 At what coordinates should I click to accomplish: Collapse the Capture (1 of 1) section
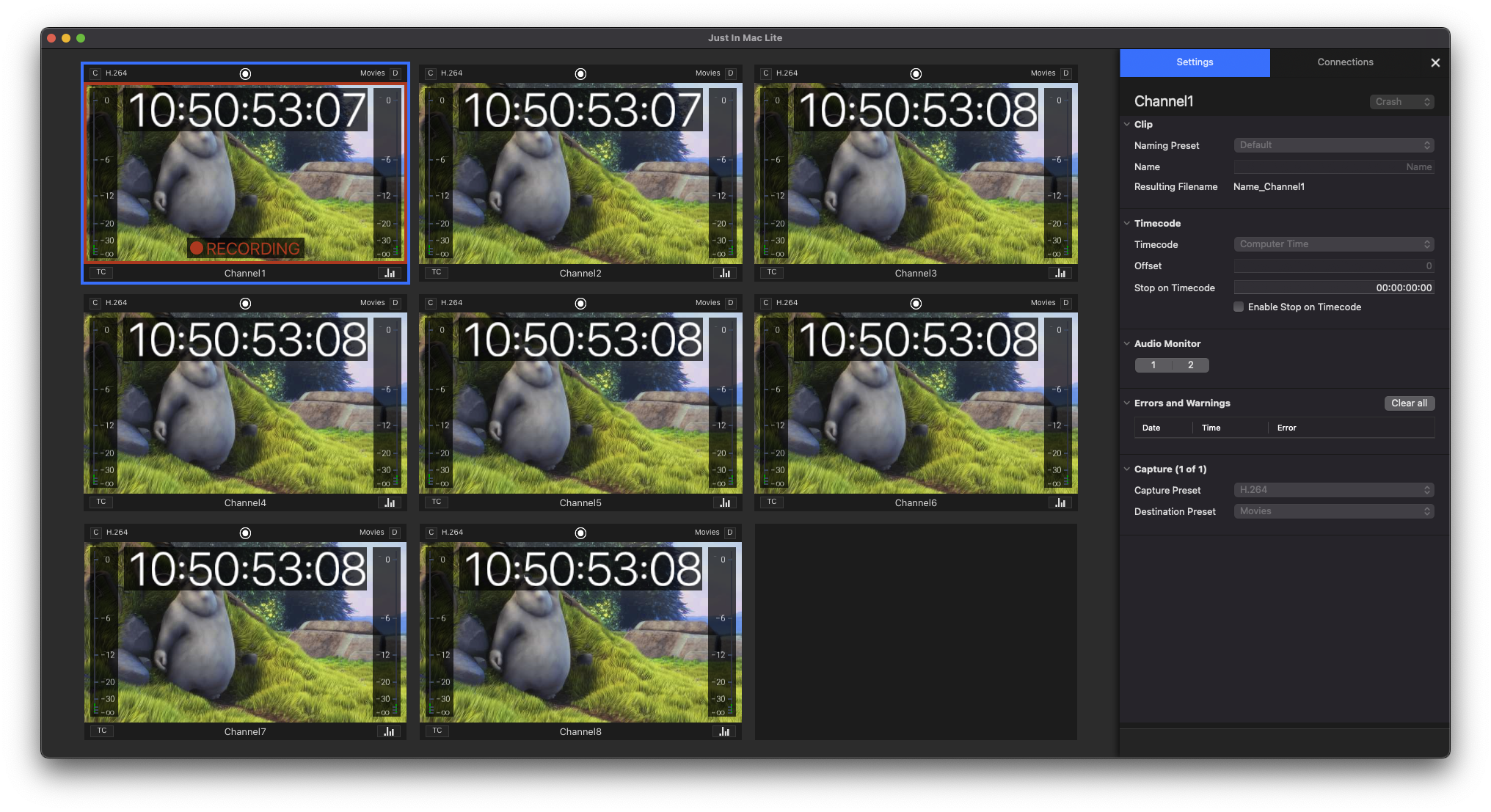(1127, 469)
